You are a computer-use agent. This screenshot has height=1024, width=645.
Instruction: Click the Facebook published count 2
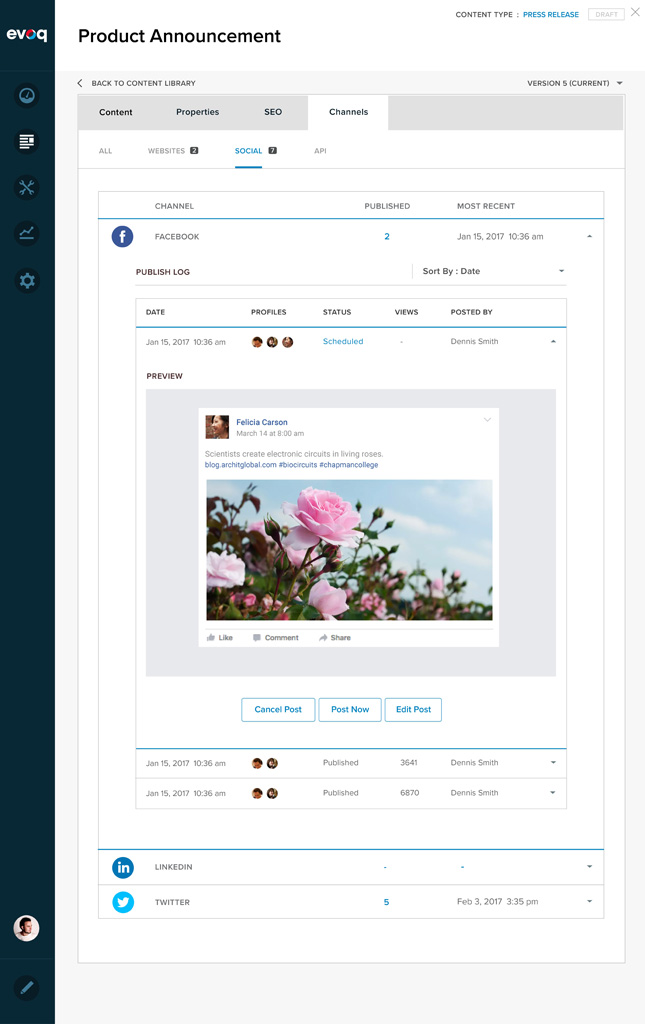pos(386,236)
